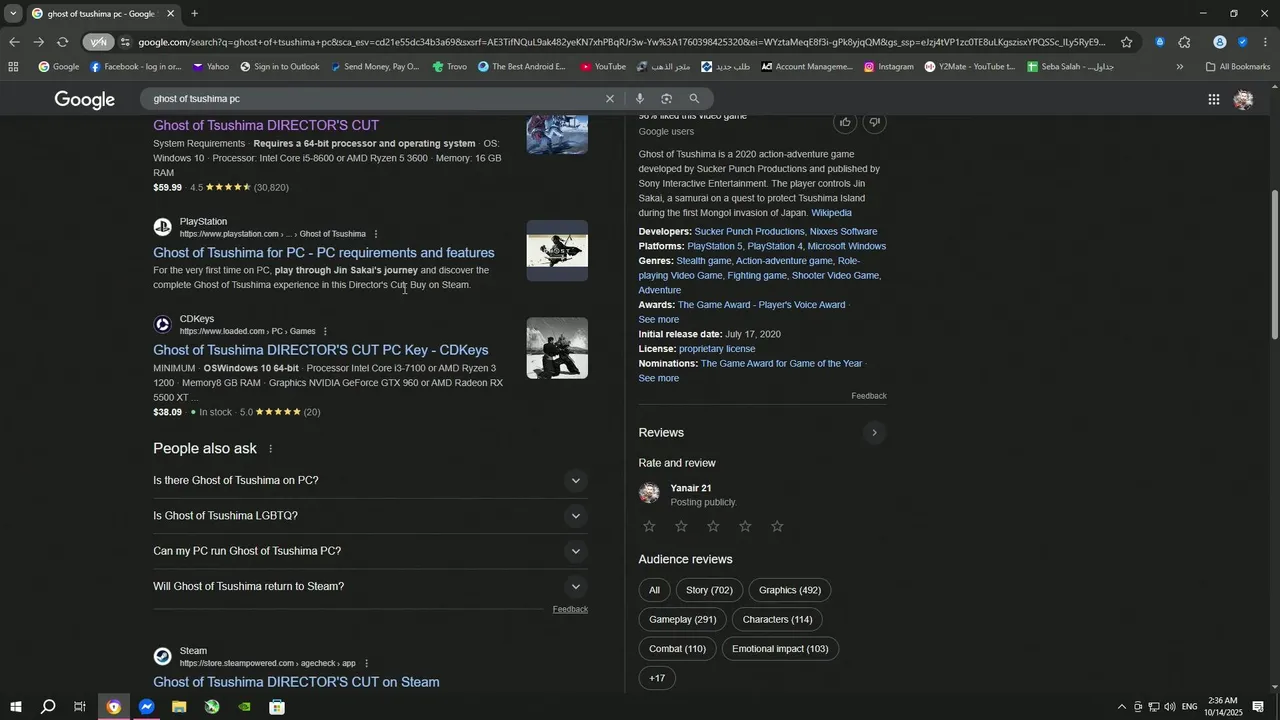Viewport: 1280px width, 720px height.
Task: Open new tab with plus icon
Action: (194, 14)
